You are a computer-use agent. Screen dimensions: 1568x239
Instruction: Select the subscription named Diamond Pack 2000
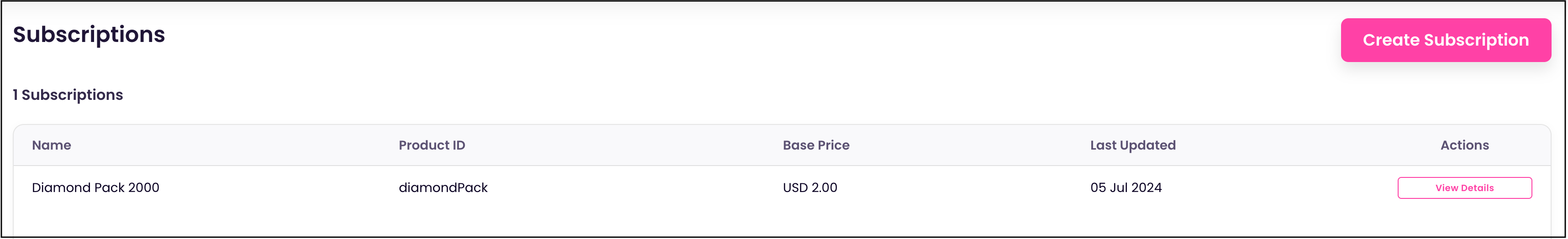coord(95,188)
